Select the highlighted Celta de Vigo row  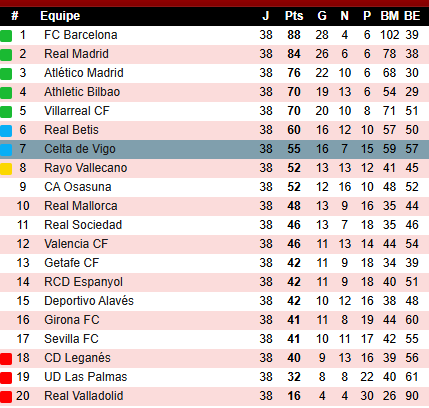[x=214, y=149]
